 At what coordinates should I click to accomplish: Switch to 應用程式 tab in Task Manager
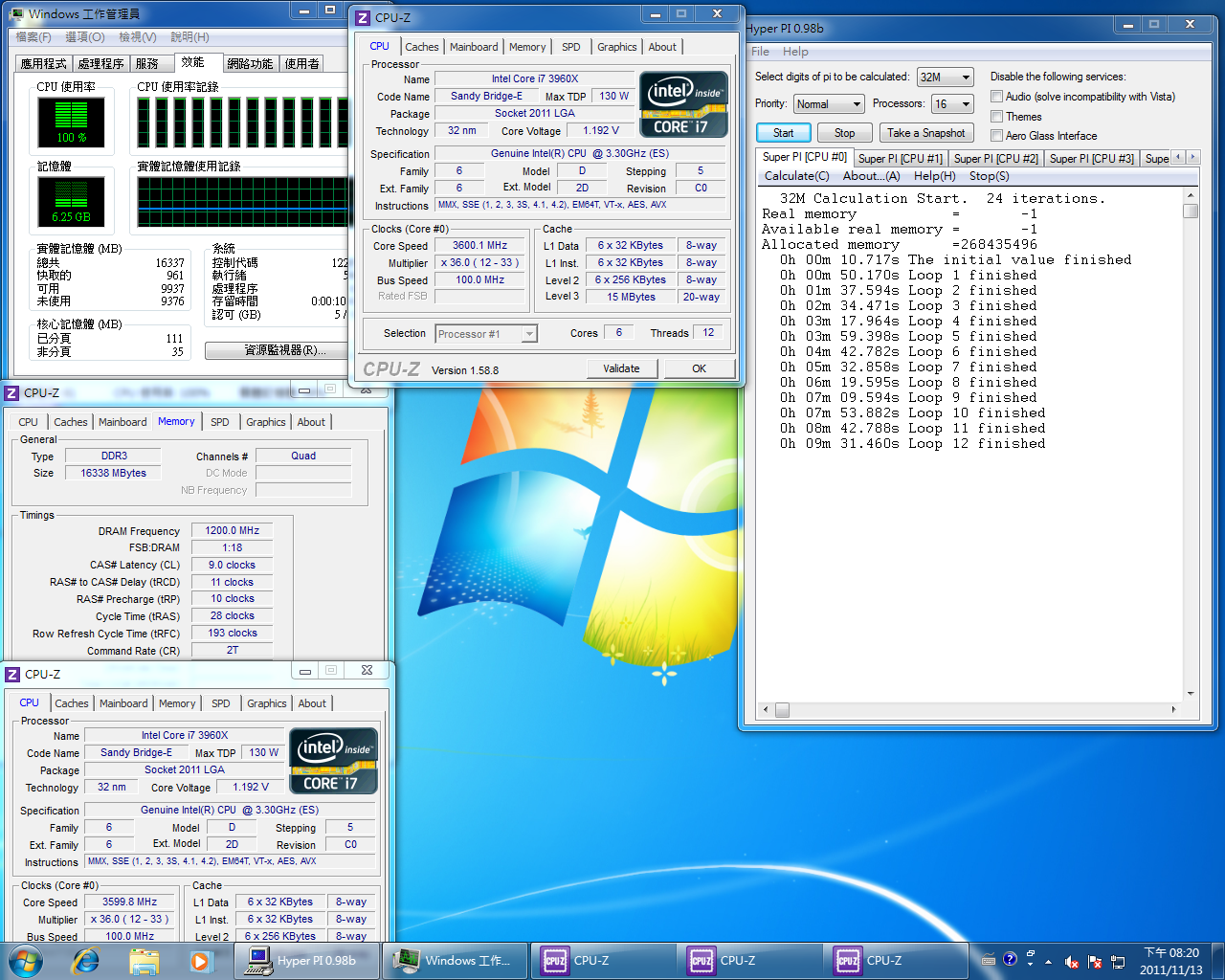(44, 63)
